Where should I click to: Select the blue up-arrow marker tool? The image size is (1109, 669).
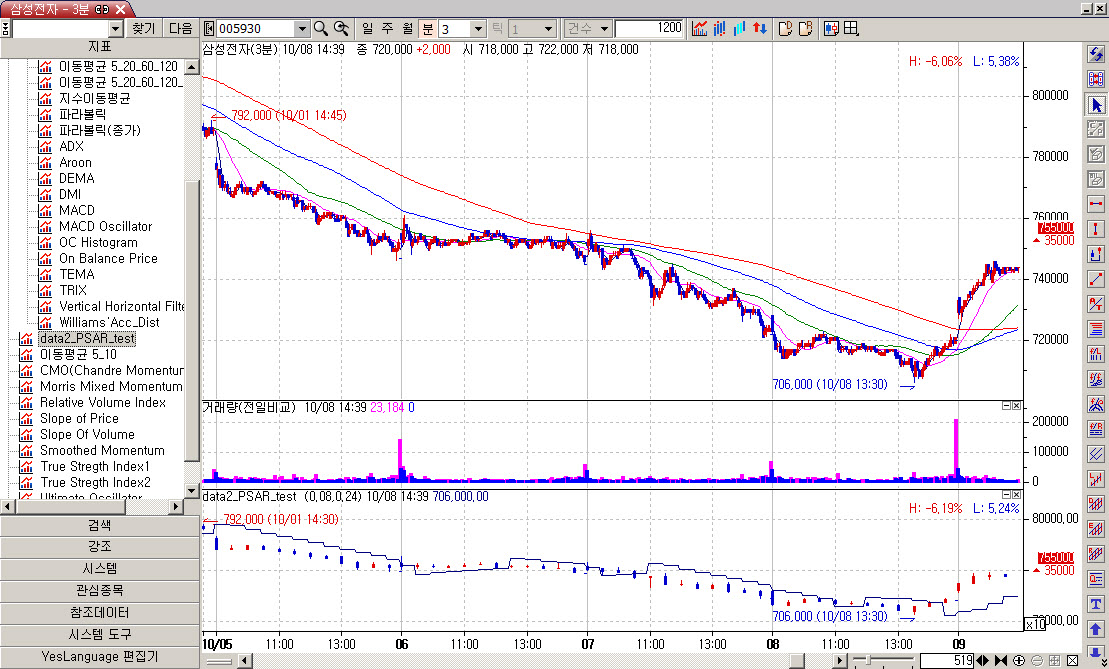(1096, 628)
